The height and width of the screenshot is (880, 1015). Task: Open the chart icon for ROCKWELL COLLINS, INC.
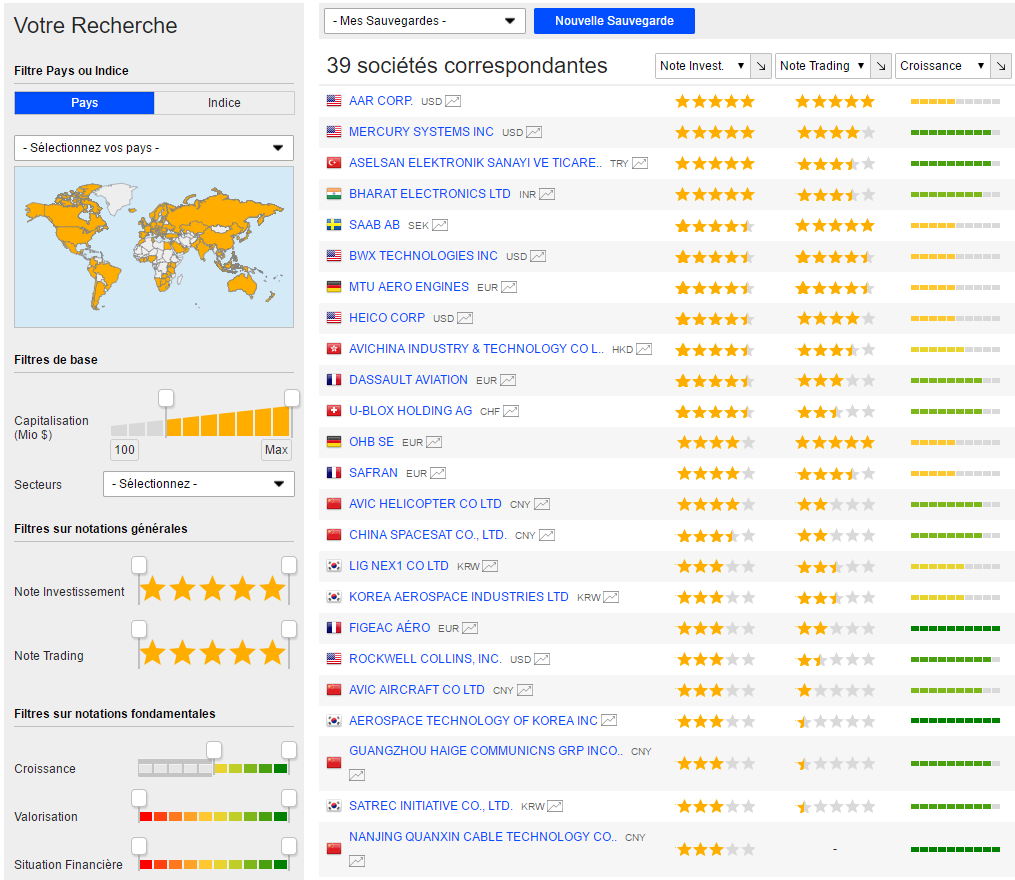542,659
